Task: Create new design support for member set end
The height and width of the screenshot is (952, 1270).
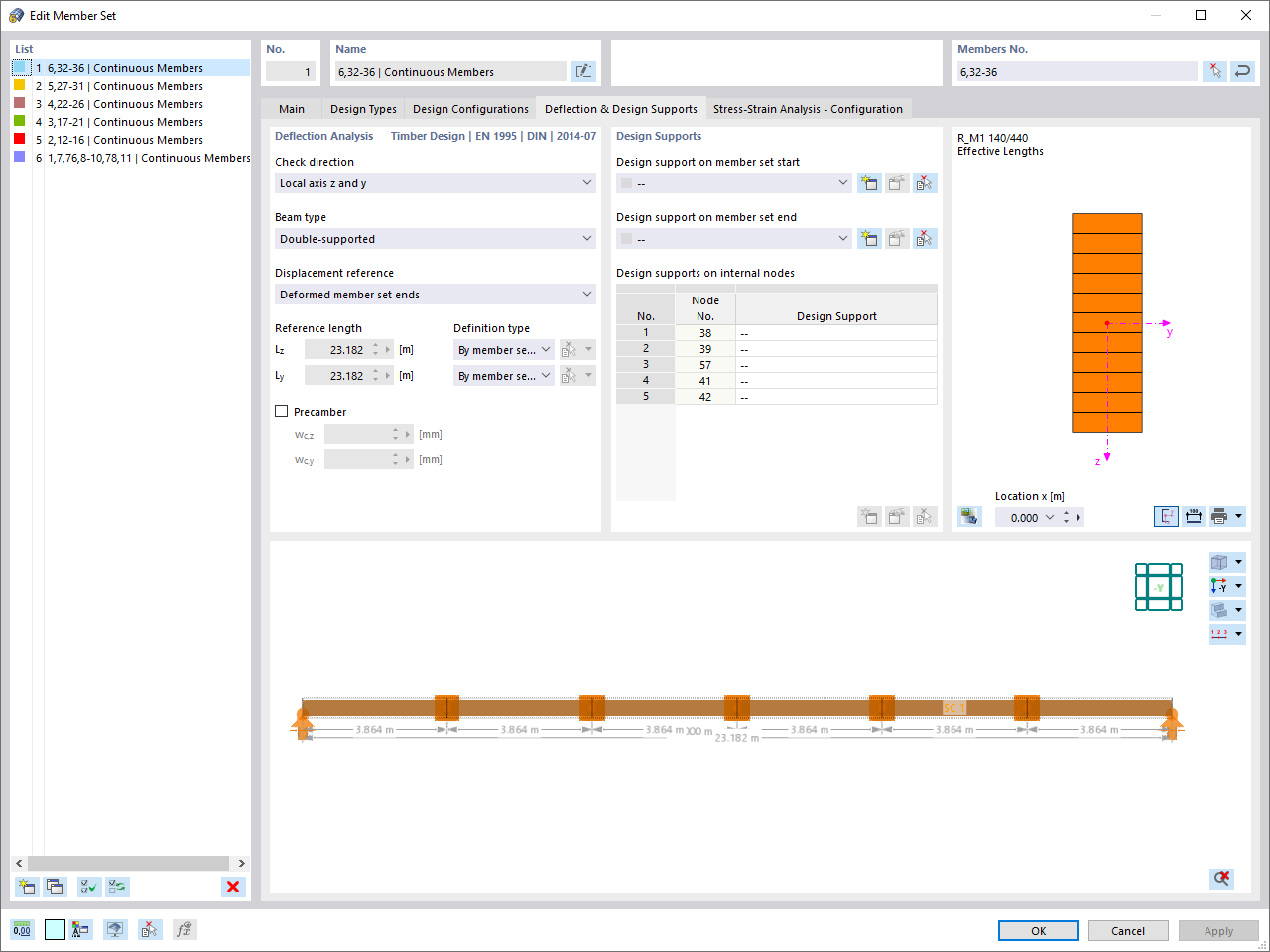Action: click(x=869, y=238)
